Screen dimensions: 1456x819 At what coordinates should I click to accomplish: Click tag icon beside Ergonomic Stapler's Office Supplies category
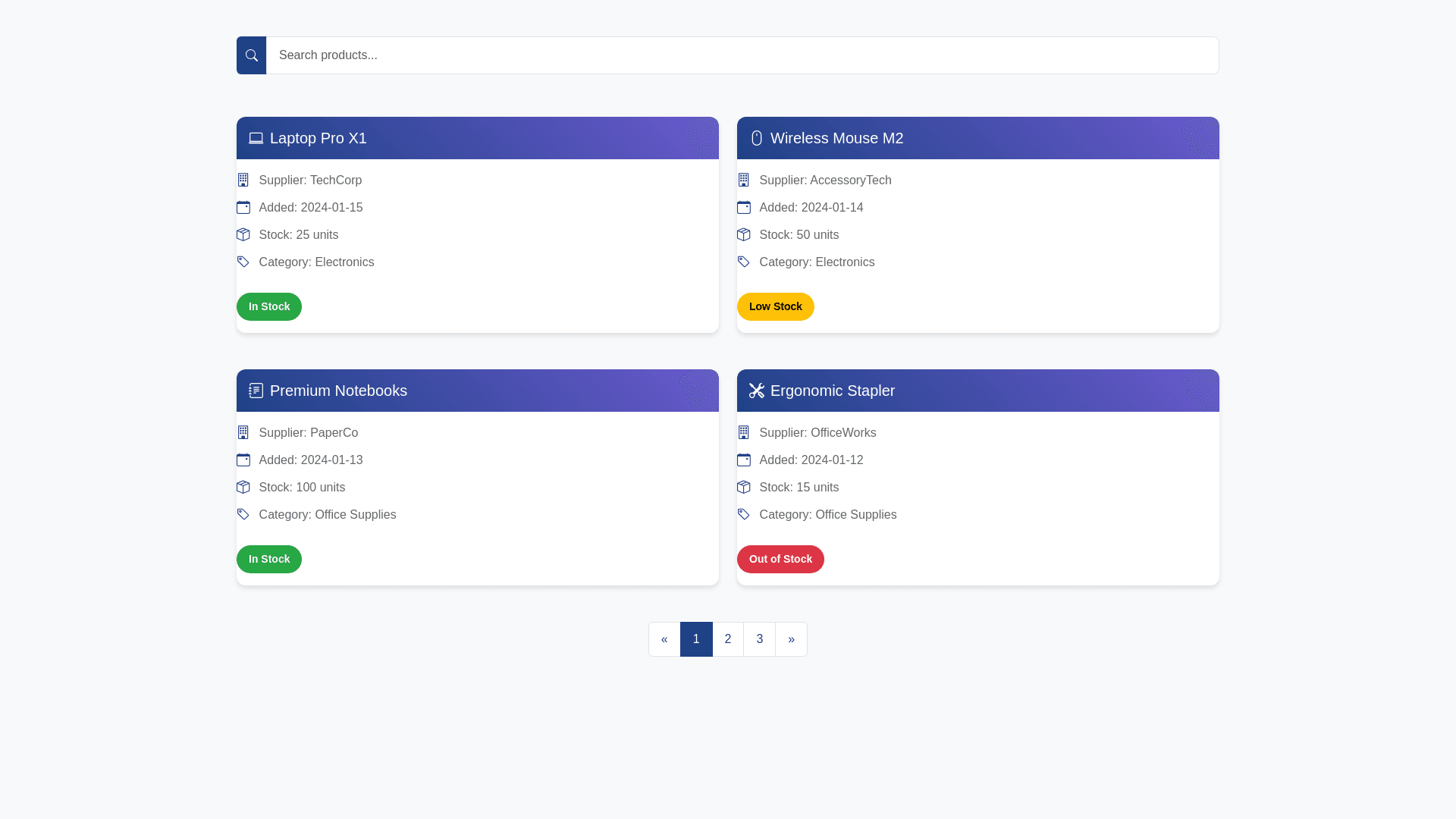click(743, 515)
